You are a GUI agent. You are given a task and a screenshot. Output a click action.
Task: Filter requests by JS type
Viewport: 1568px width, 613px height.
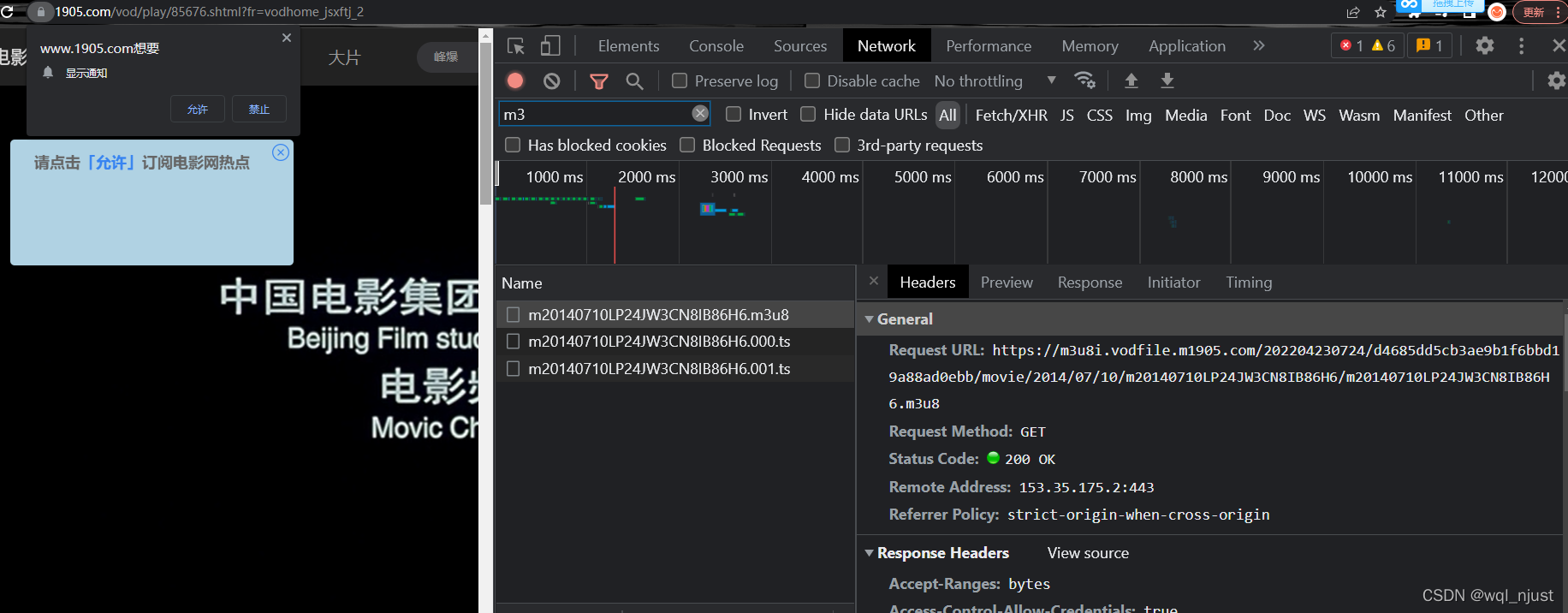coord(1066,115)
